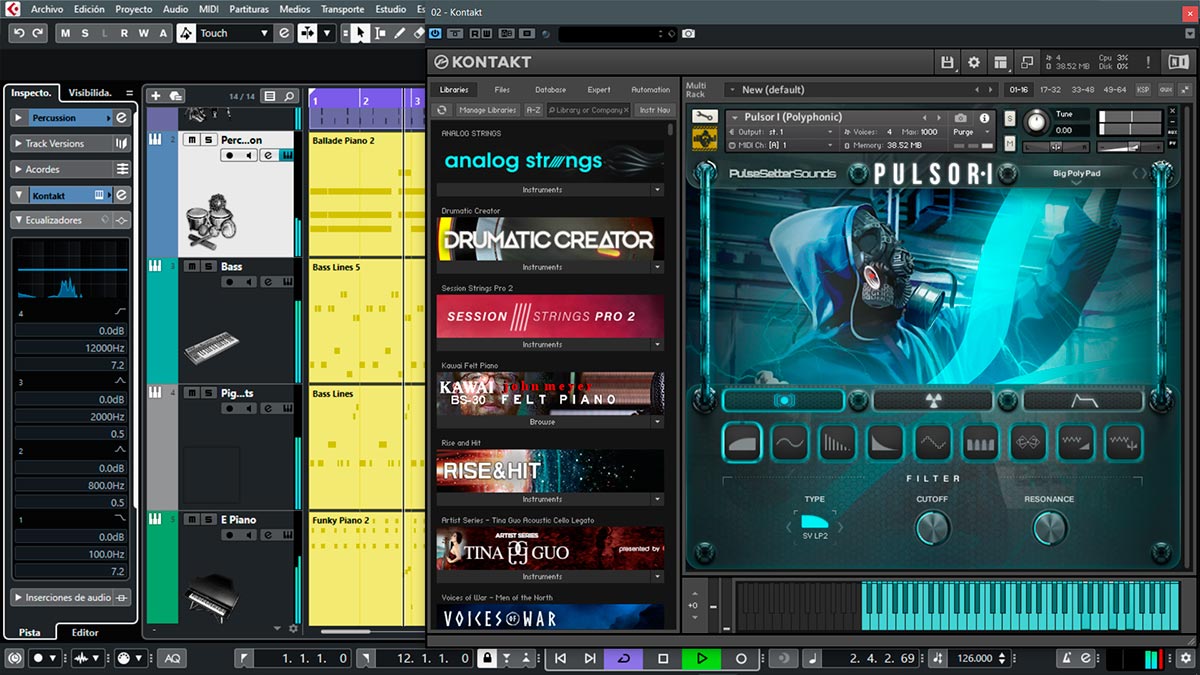Click the Library or Company search field

pos(589,110)
